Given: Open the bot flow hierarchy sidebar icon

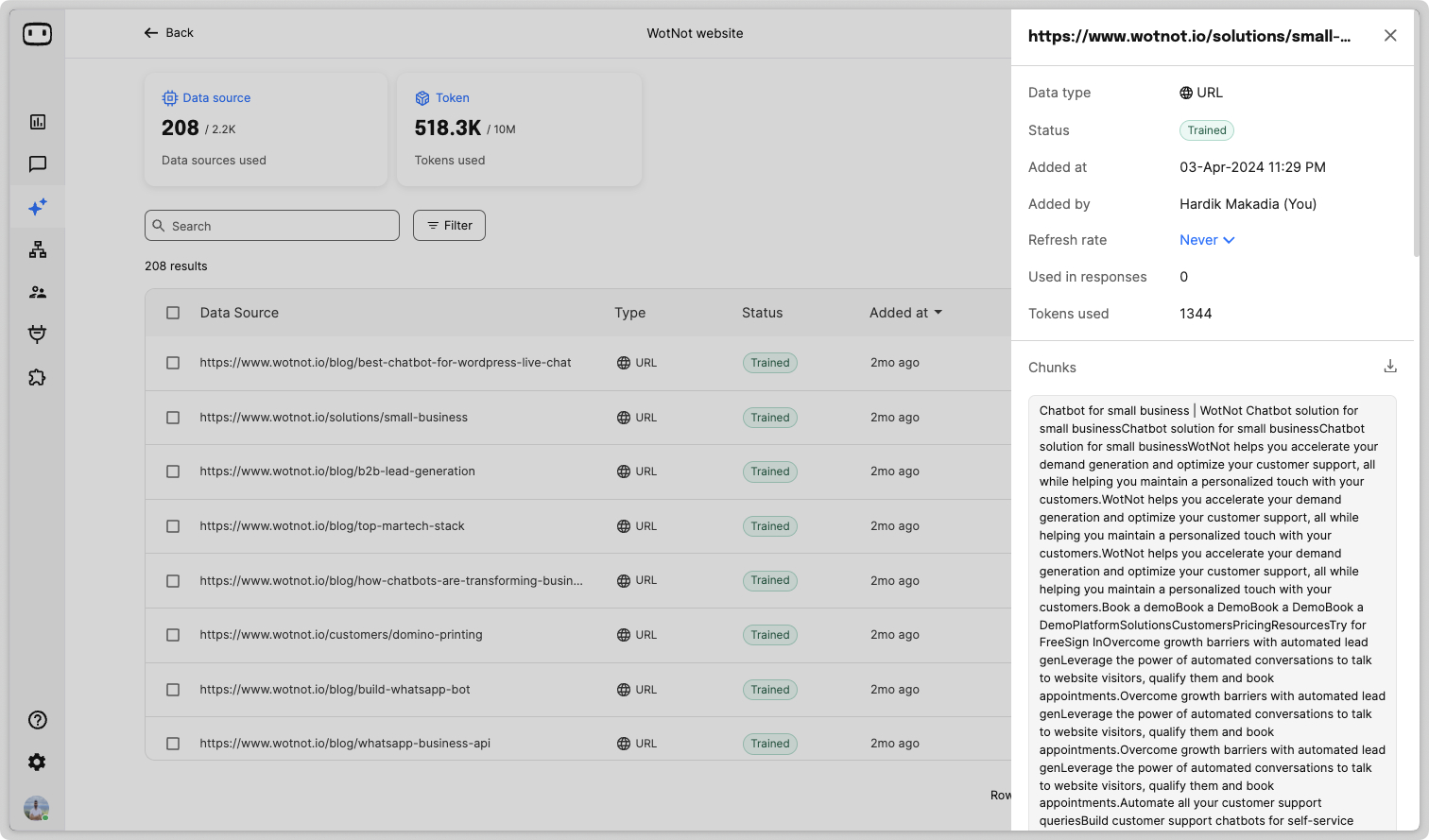Looking at the screenshot, I should pos(38,249).
